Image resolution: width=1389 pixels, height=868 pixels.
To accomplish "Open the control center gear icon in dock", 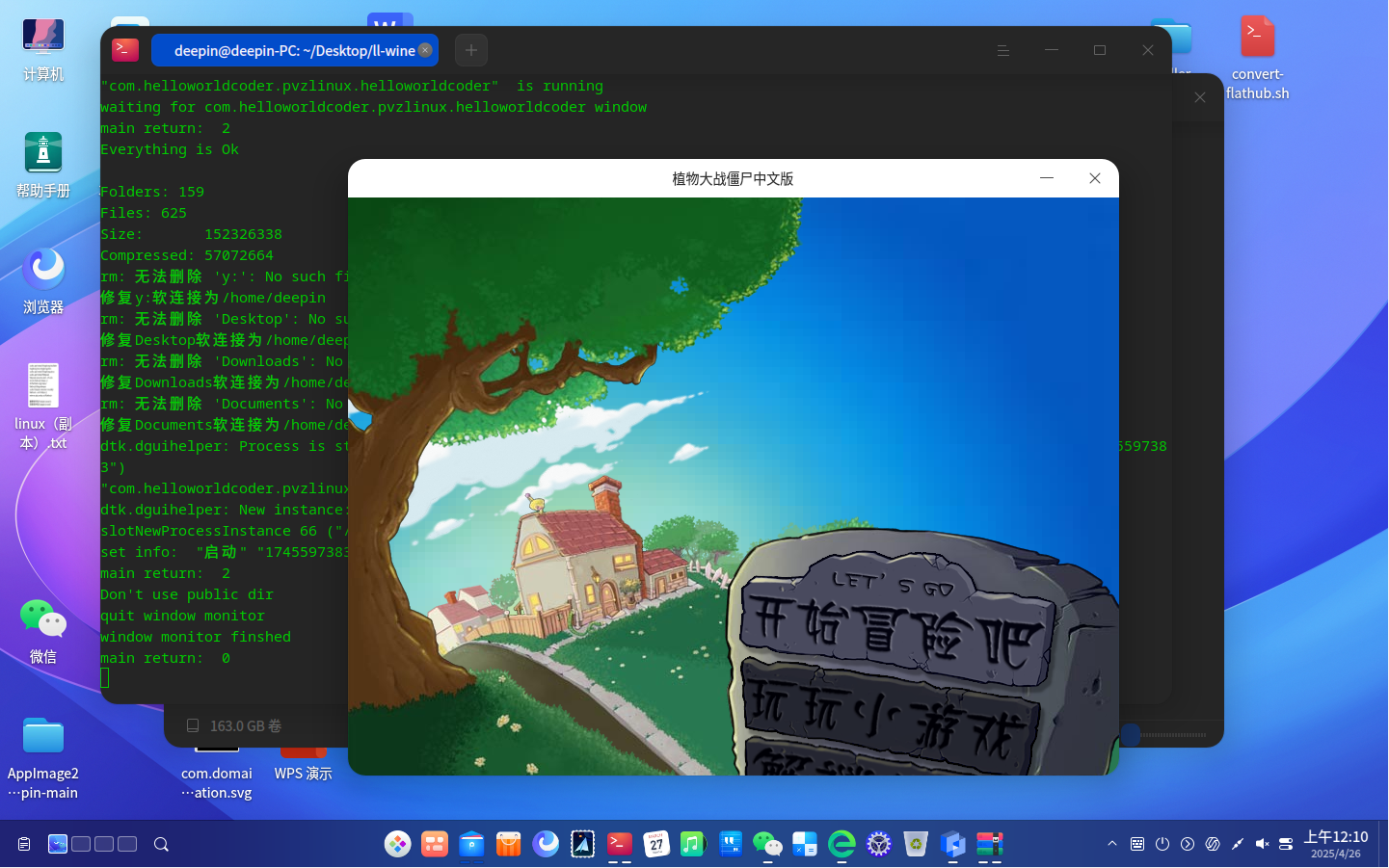I will (x=878, y=844).
